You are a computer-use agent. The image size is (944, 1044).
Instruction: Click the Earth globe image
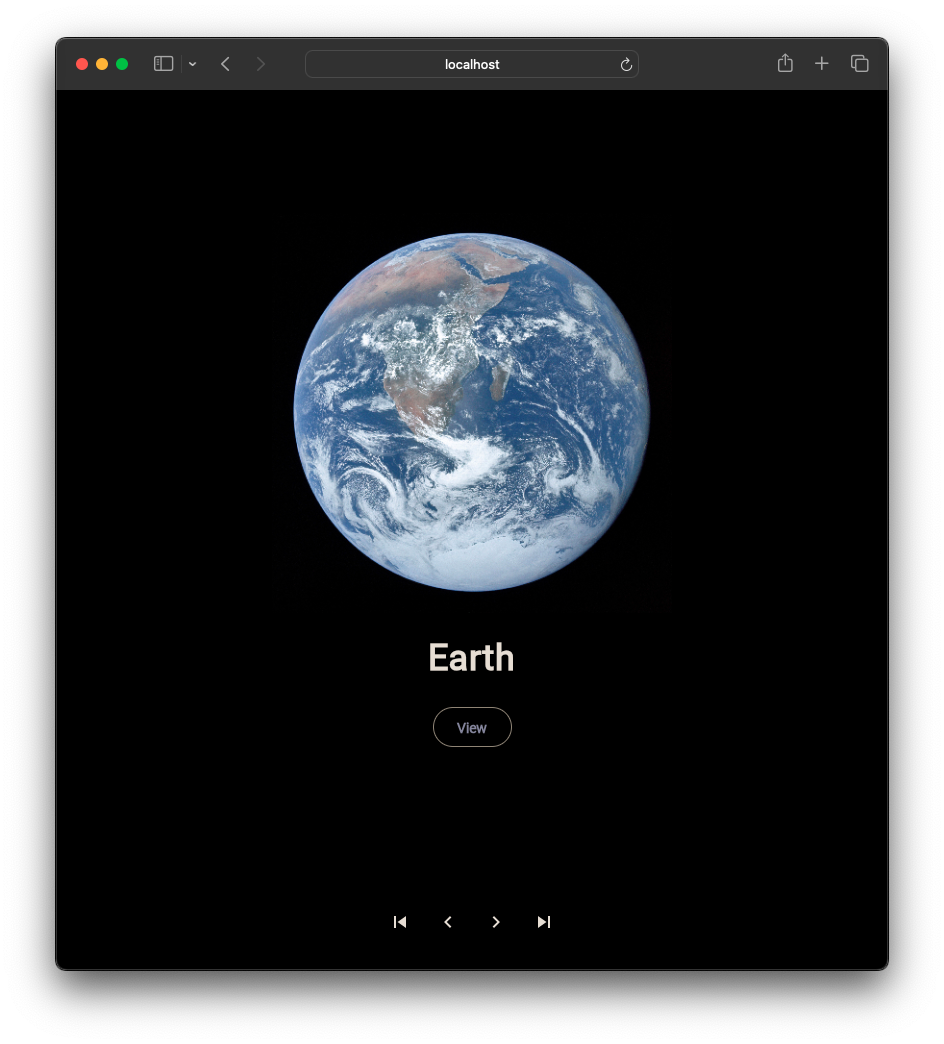pyautogui.click(x=472, y=412)
